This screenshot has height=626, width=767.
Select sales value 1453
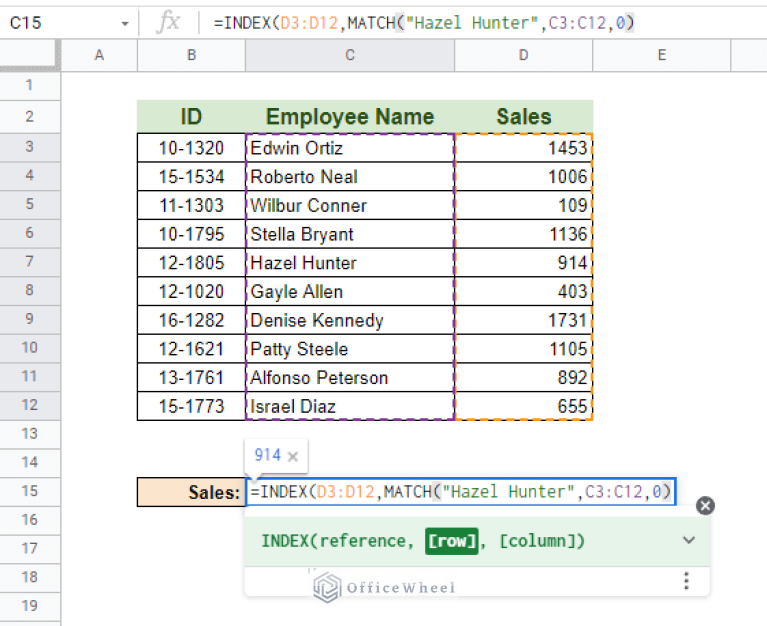523,148
